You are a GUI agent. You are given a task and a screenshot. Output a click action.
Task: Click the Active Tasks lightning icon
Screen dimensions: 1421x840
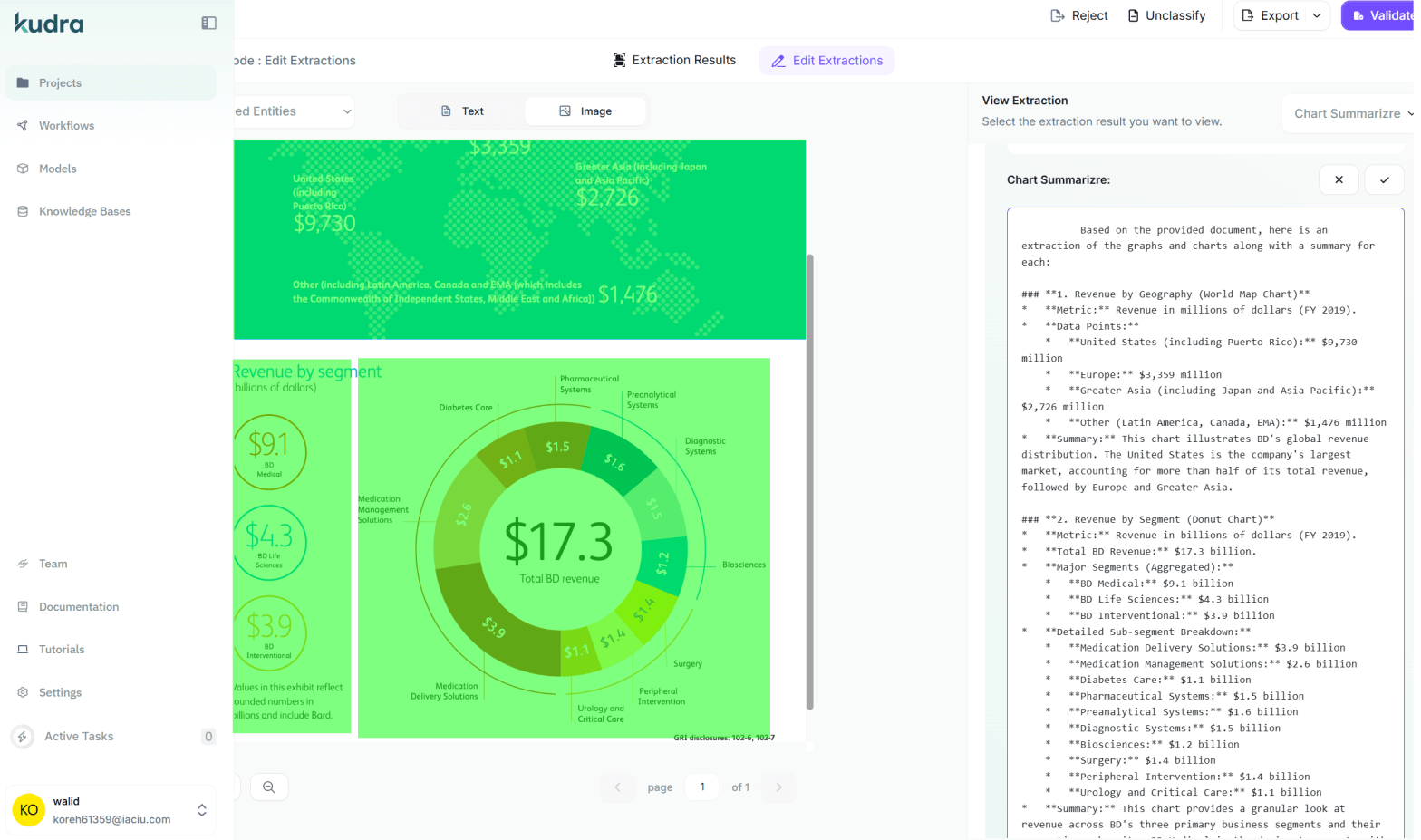click(x=23, y=737)
